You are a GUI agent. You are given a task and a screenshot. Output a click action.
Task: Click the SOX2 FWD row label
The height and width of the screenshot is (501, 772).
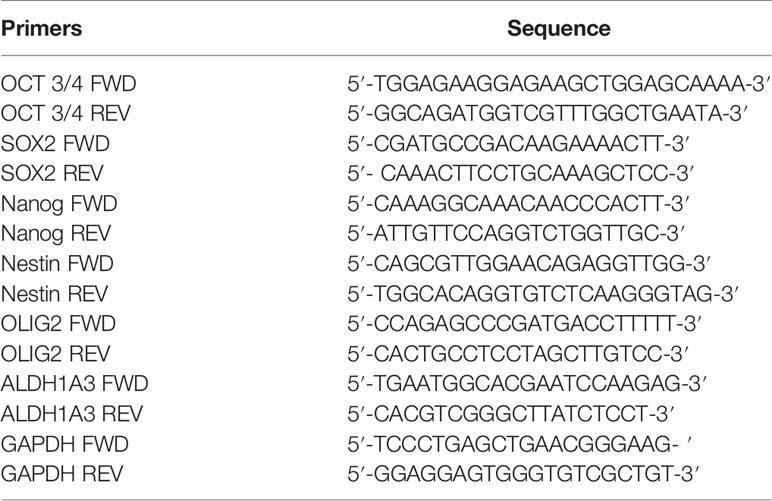55,144
